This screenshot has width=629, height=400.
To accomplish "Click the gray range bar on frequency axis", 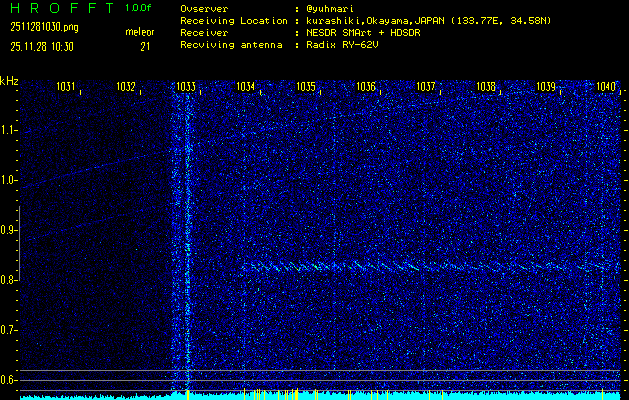I will tap(20, 243).
